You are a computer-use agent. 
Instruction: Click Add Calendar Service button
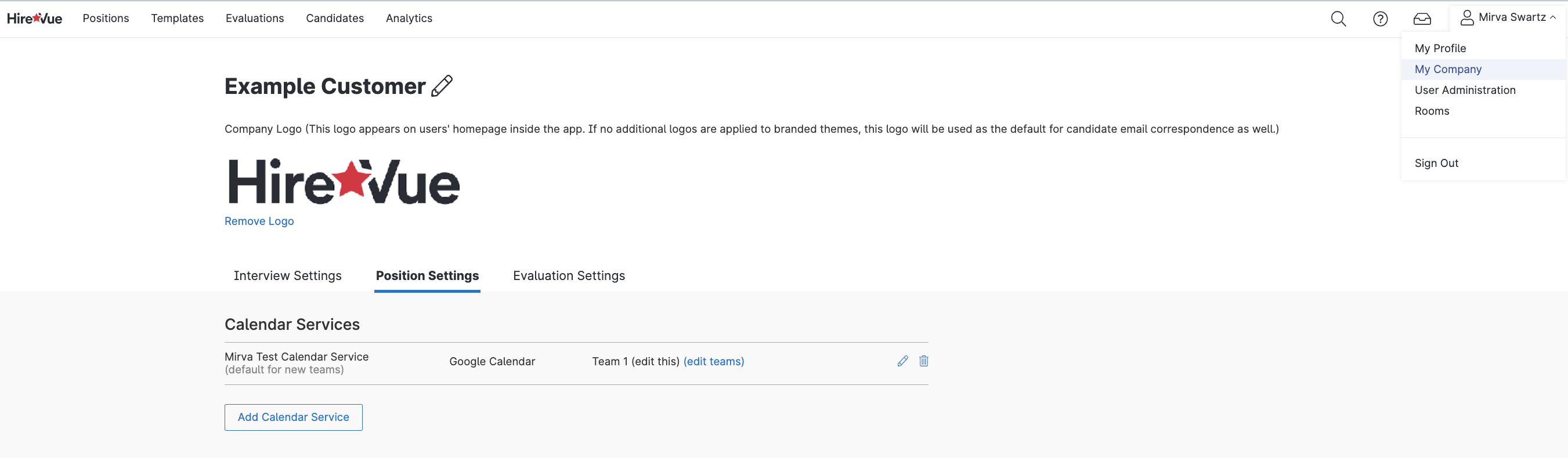click(x=294, y=417)
